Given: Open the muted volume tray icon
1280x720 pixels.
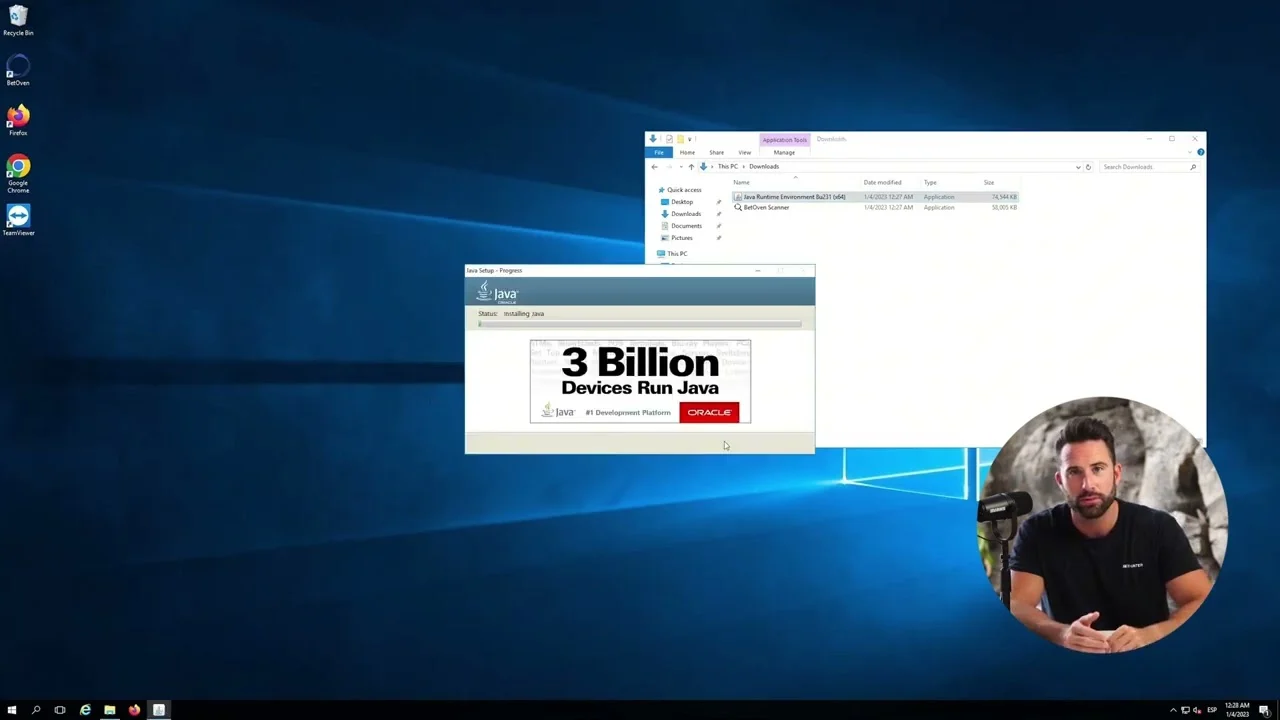Looking at the screenshot, I should [x=1198, y=710].
